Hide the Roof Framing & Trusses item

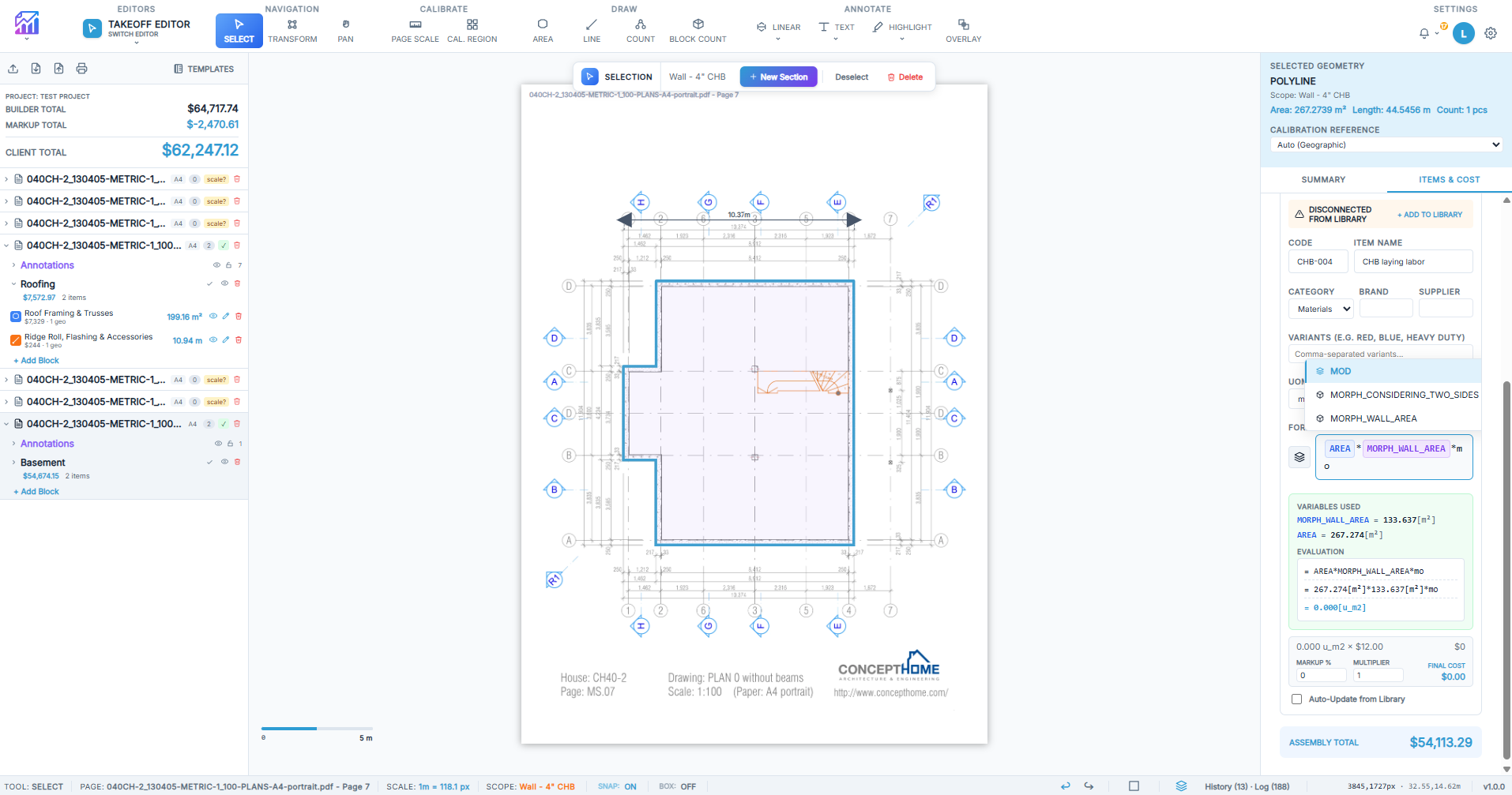point(213,317)
